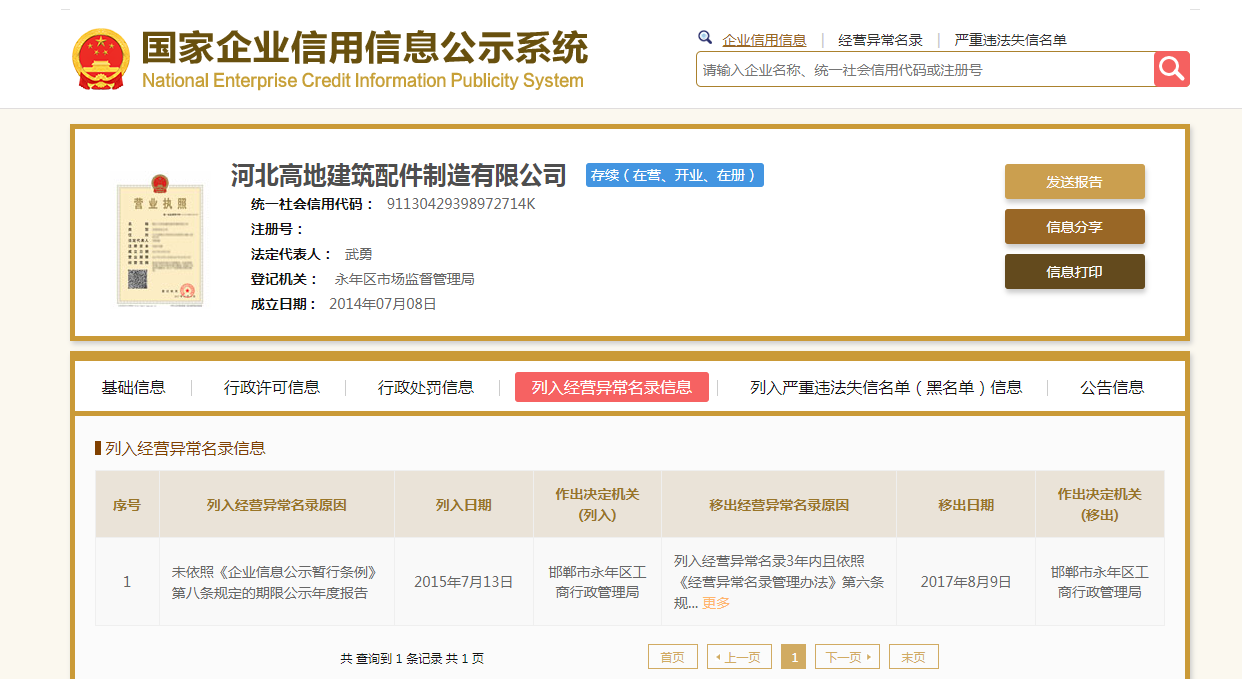Click the 列入经营异常名录原因 column header
The image size is (1242, 679).
277,505
